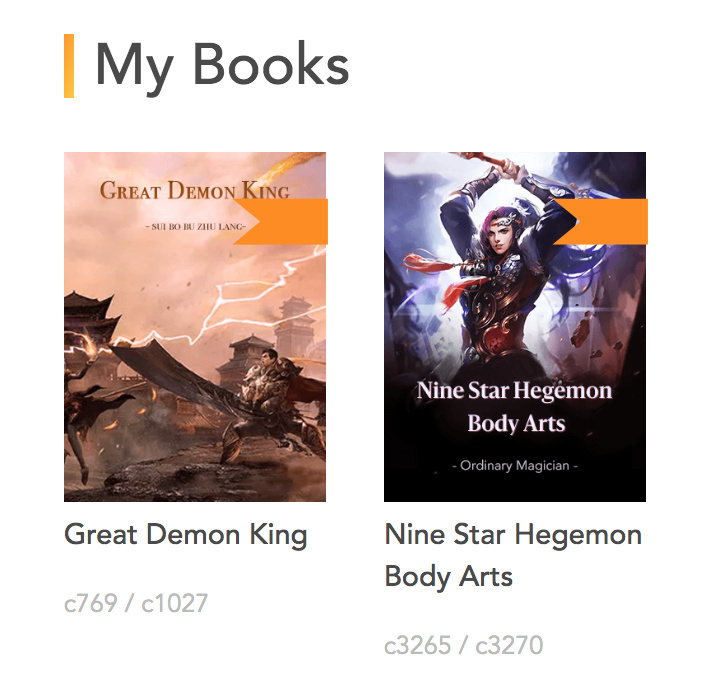This screenshot has width=712, height=700.
Task: Click the My Books heading
Action: pos(222,67)
